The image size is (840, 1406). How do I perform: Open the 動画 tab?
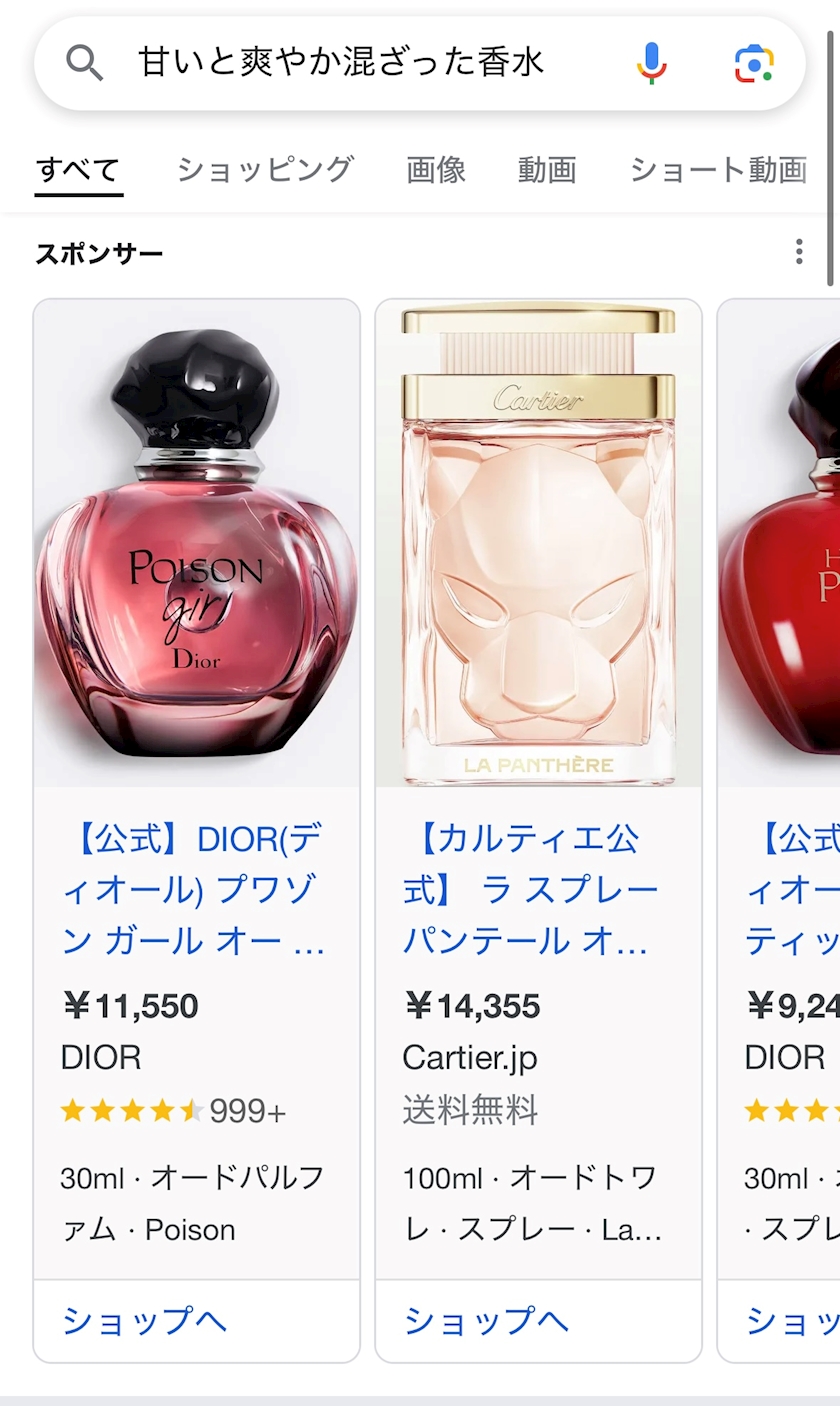[547, 170]
